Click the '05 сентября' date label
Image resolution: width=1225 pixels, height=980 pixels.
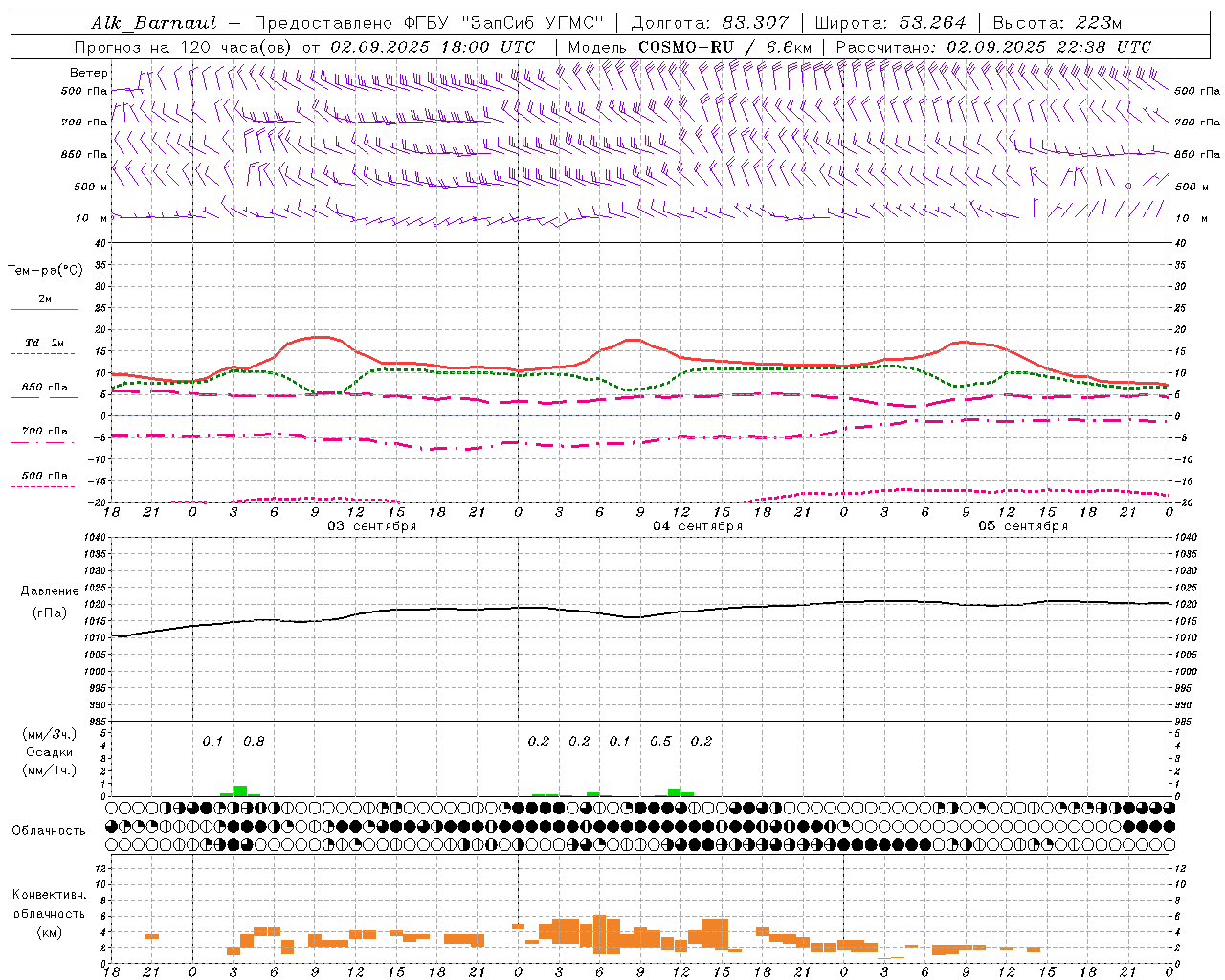pyautogui.click(x=1023, y=526)
